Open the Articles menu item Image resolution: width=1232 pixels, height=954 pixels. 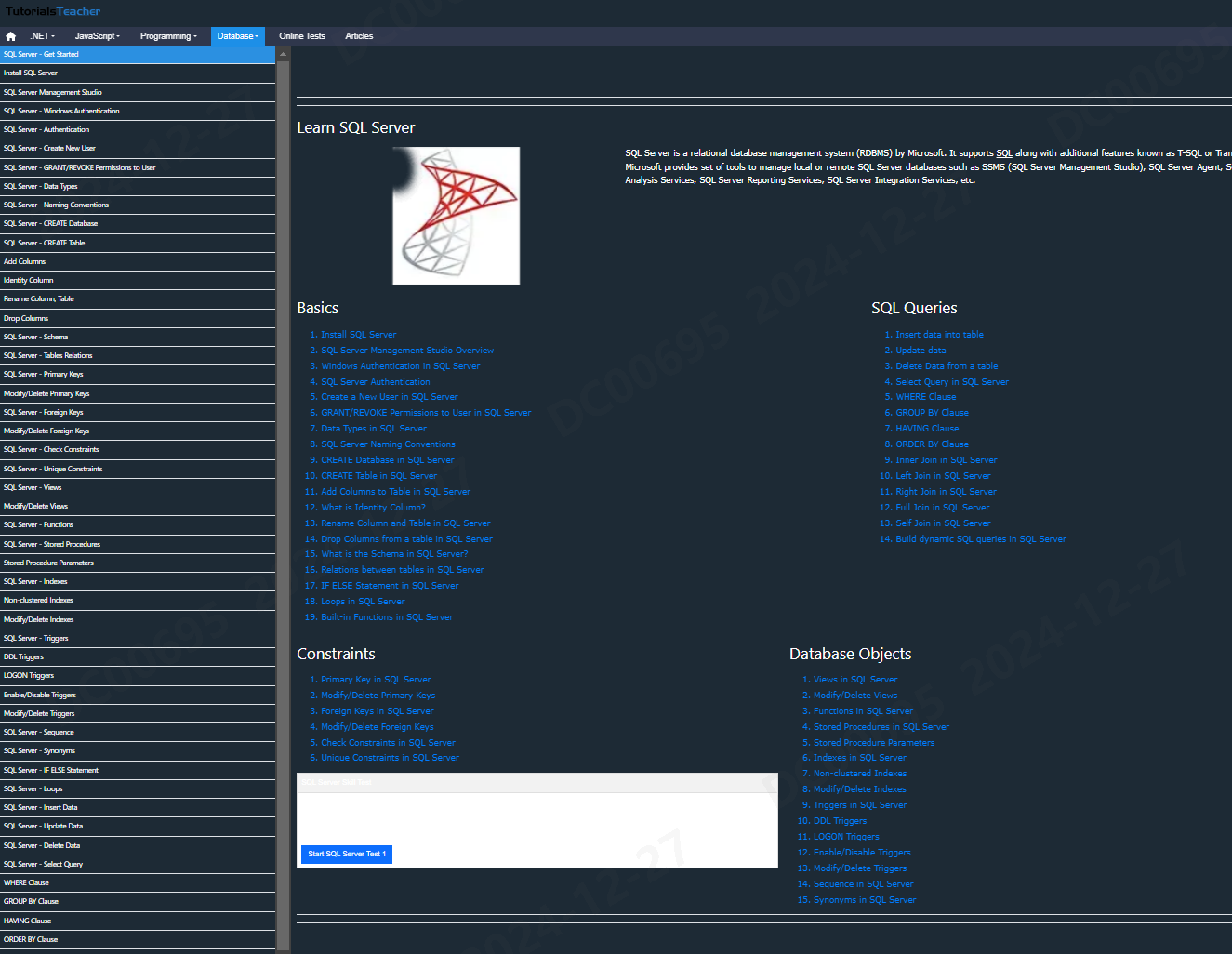pos(359,36)
